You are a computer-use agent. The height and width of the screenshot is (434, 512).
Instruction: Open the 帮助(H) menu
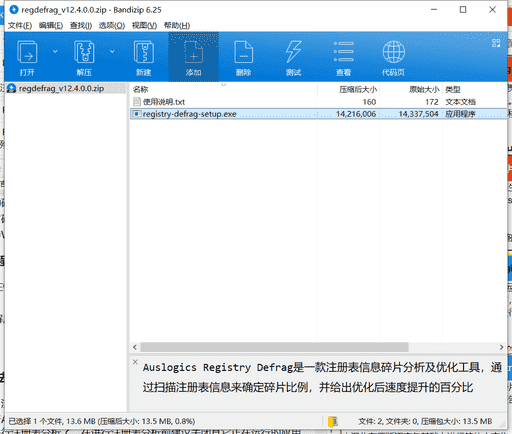pos(177,25)
